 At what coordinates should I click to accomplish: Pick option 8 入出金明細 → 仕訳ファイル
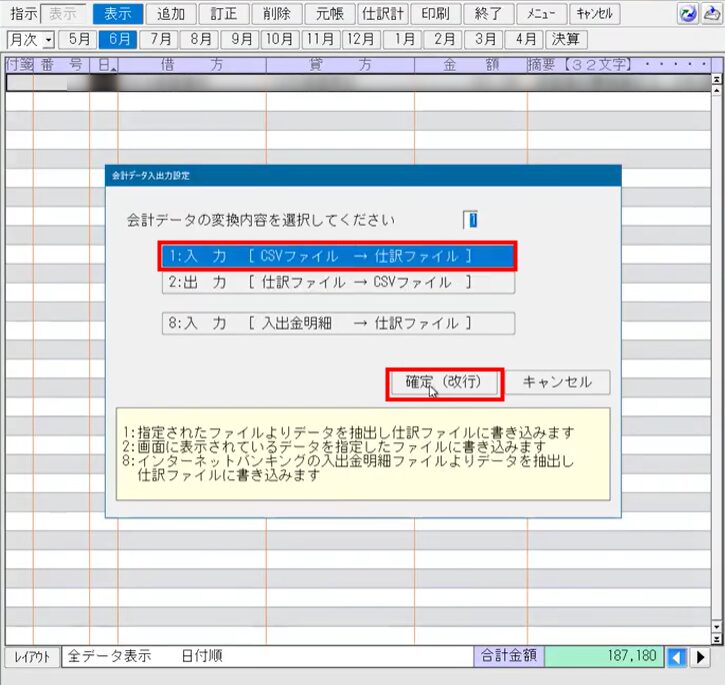337,323
